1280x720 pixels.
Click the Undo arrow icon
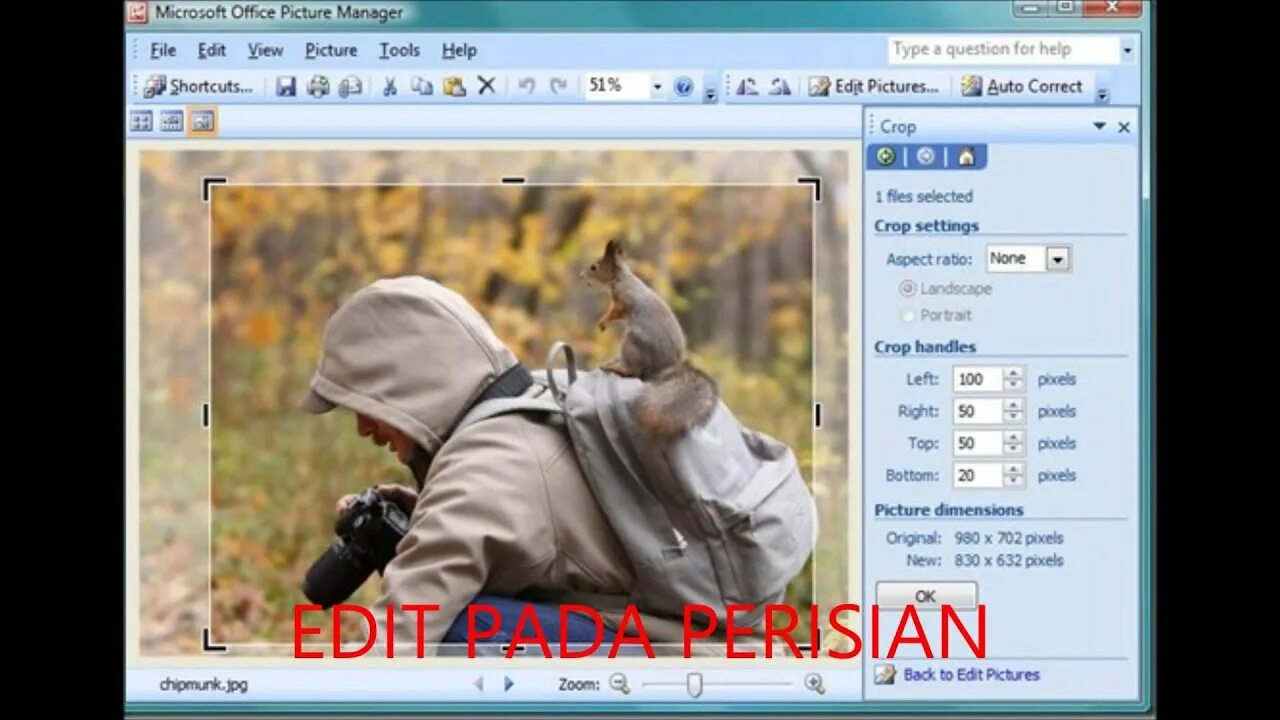tap(526, 87)
